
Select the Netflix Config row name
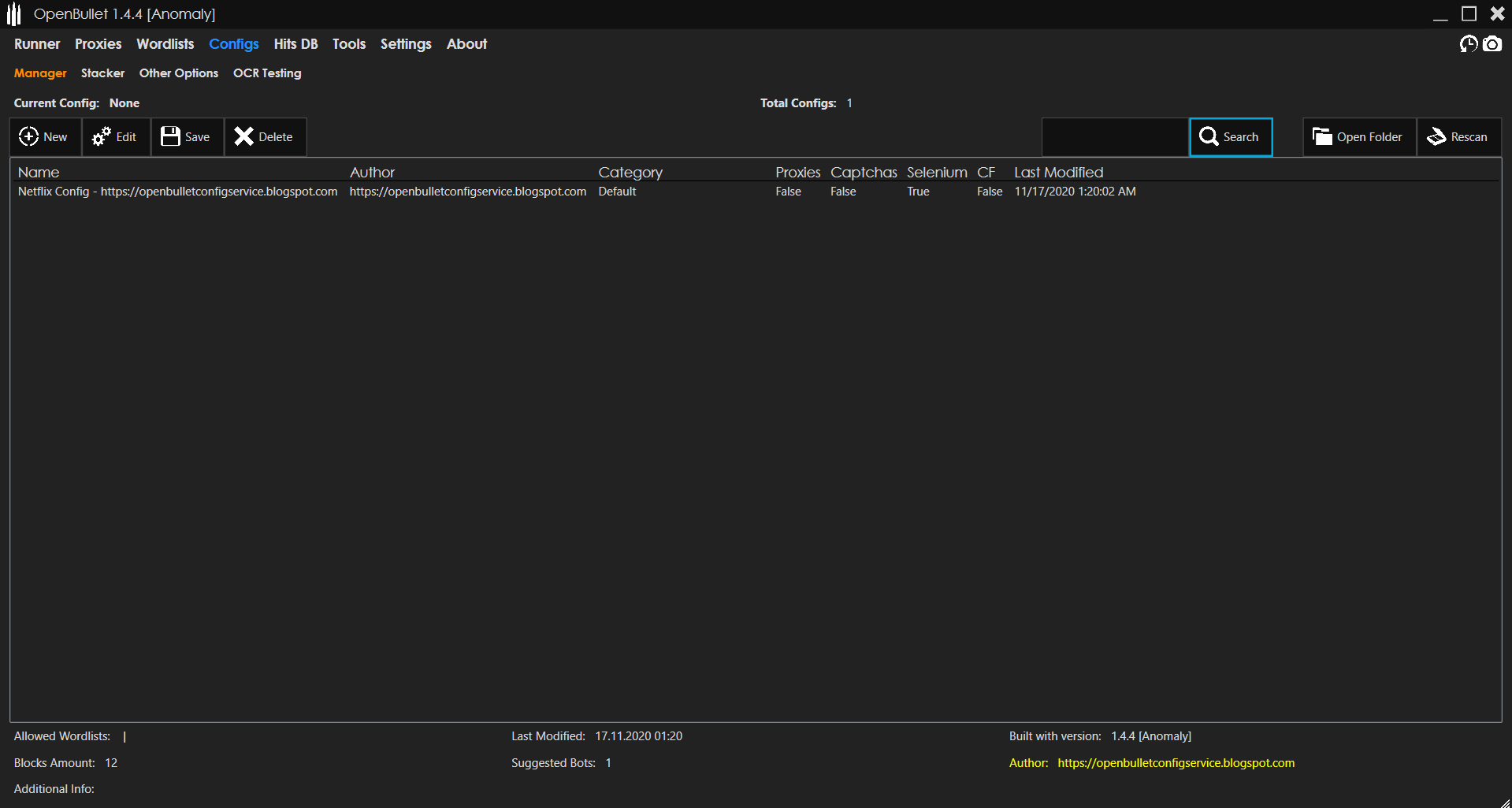coord(178,192)
